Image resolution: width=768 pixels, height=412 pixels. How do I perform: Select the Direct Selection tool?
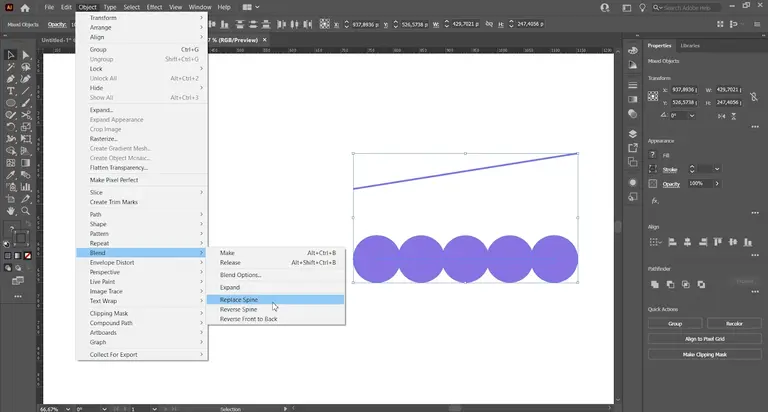click(25, 55)
